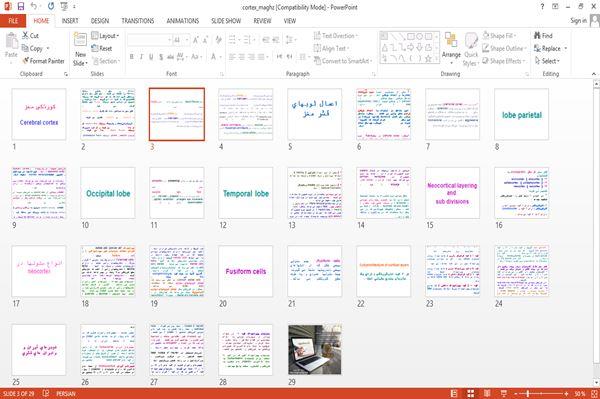Open the Section dropdown

pos(106,61)
